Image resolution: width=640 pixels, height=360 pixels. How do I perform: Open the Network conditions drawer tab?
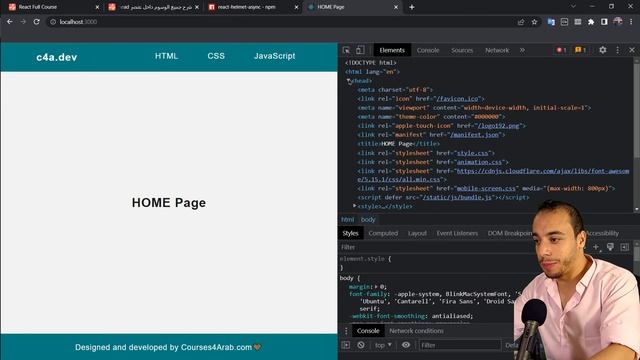[416, 331]
